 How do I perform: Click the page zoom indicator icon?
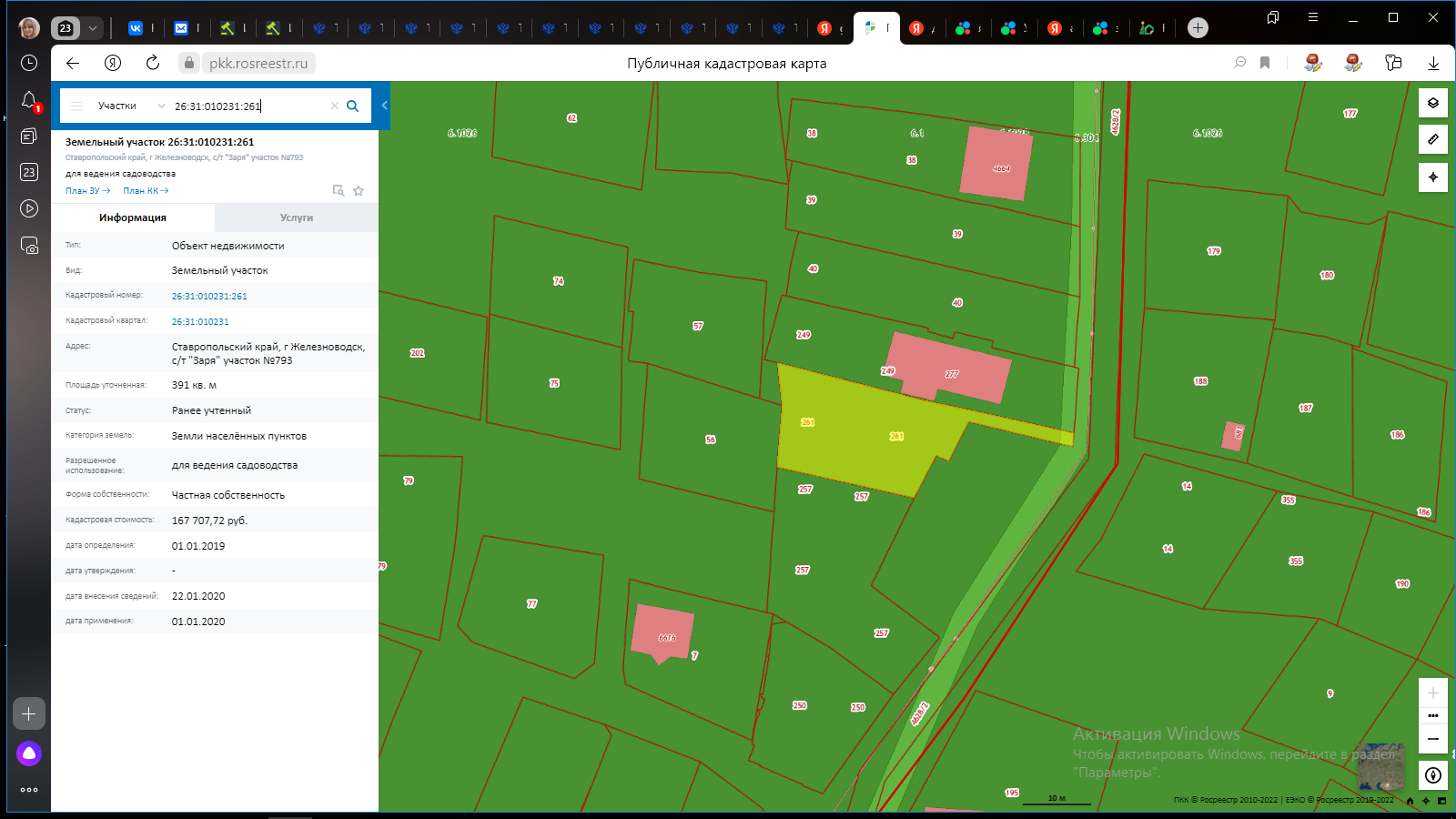point(1239,63)
